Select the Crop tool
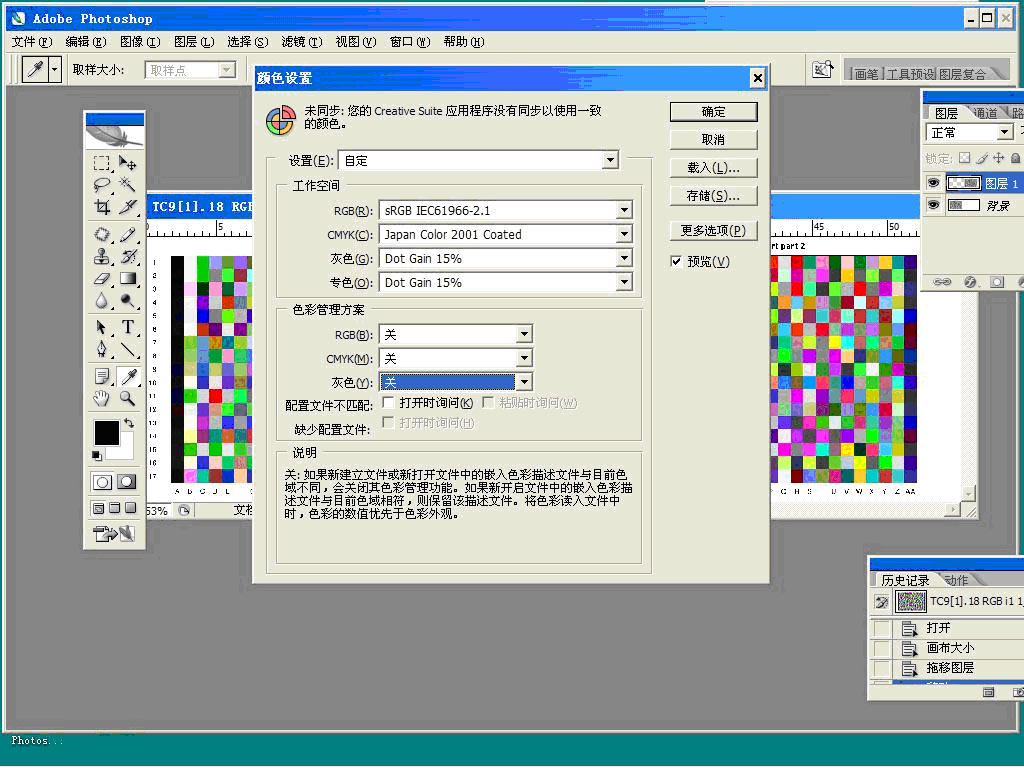This screenshot has height=768, width=1024. tap(101, 207)
